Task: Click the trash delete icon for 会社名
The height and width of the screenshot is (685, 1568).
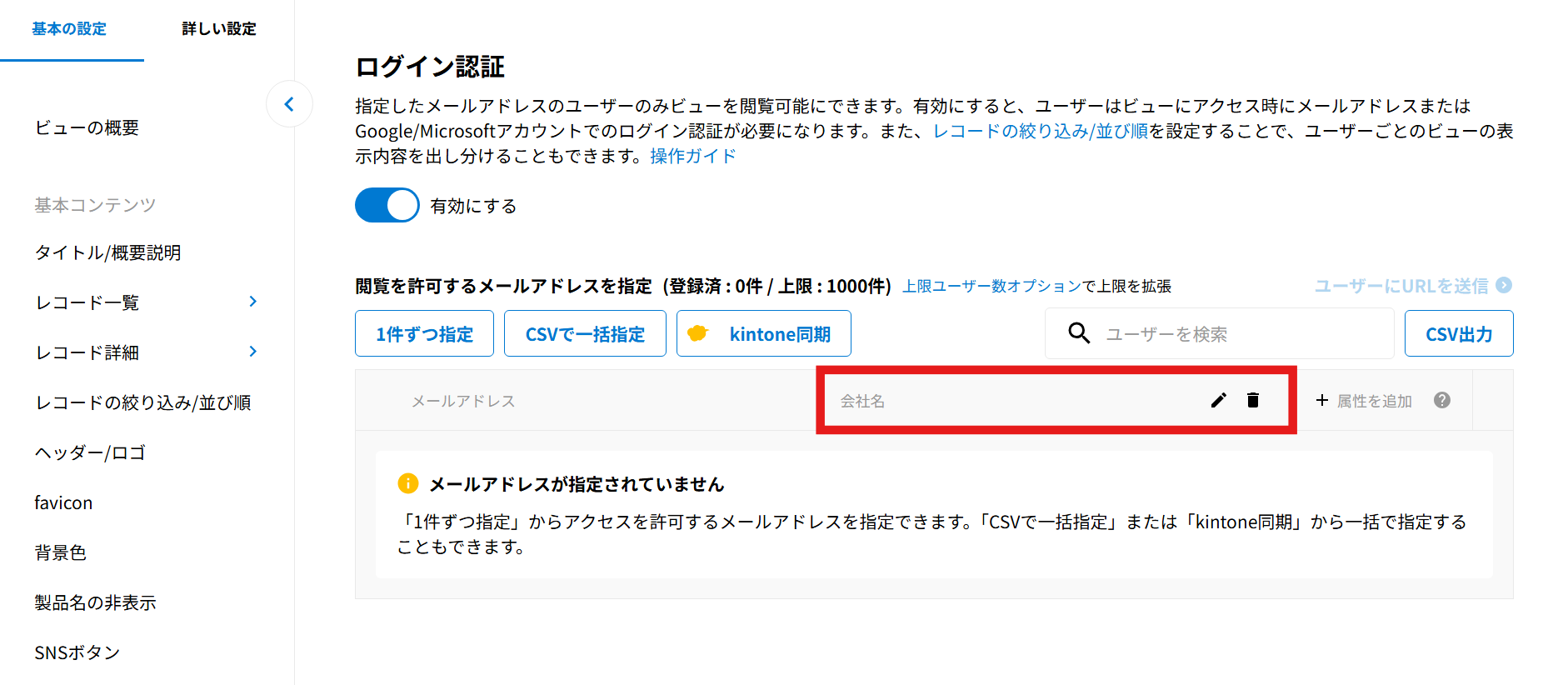Action: click(1252, 401)
